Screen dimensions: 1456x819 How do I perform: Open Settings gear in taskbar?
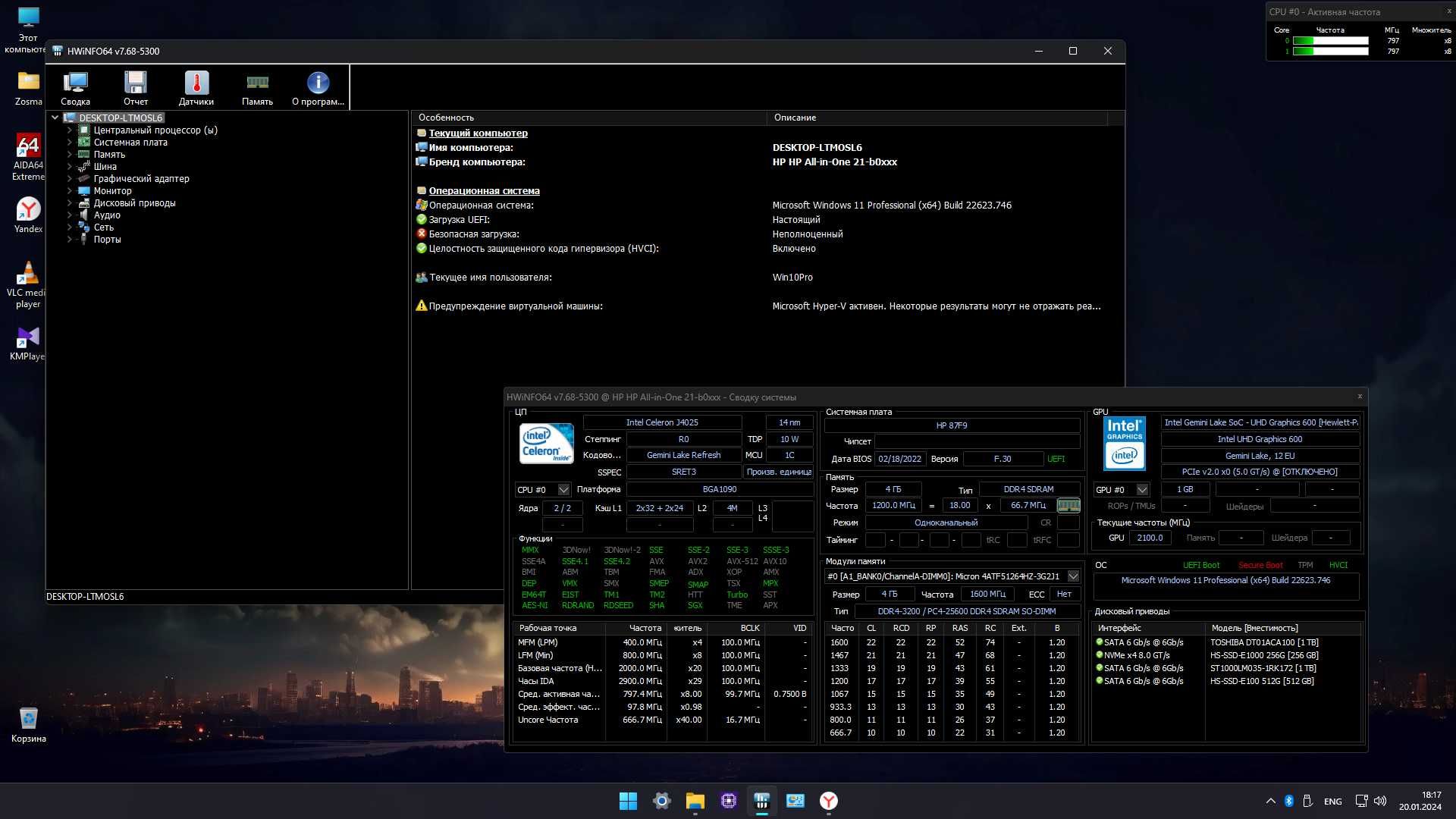[x=661, y=801]
